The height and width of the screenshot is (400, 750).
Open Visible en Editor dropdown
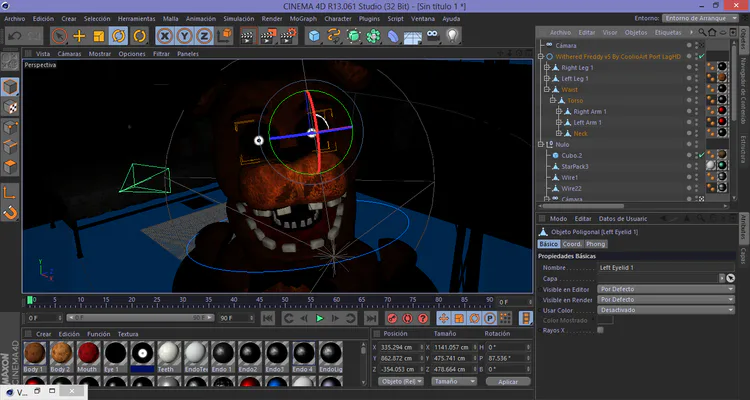665,289
